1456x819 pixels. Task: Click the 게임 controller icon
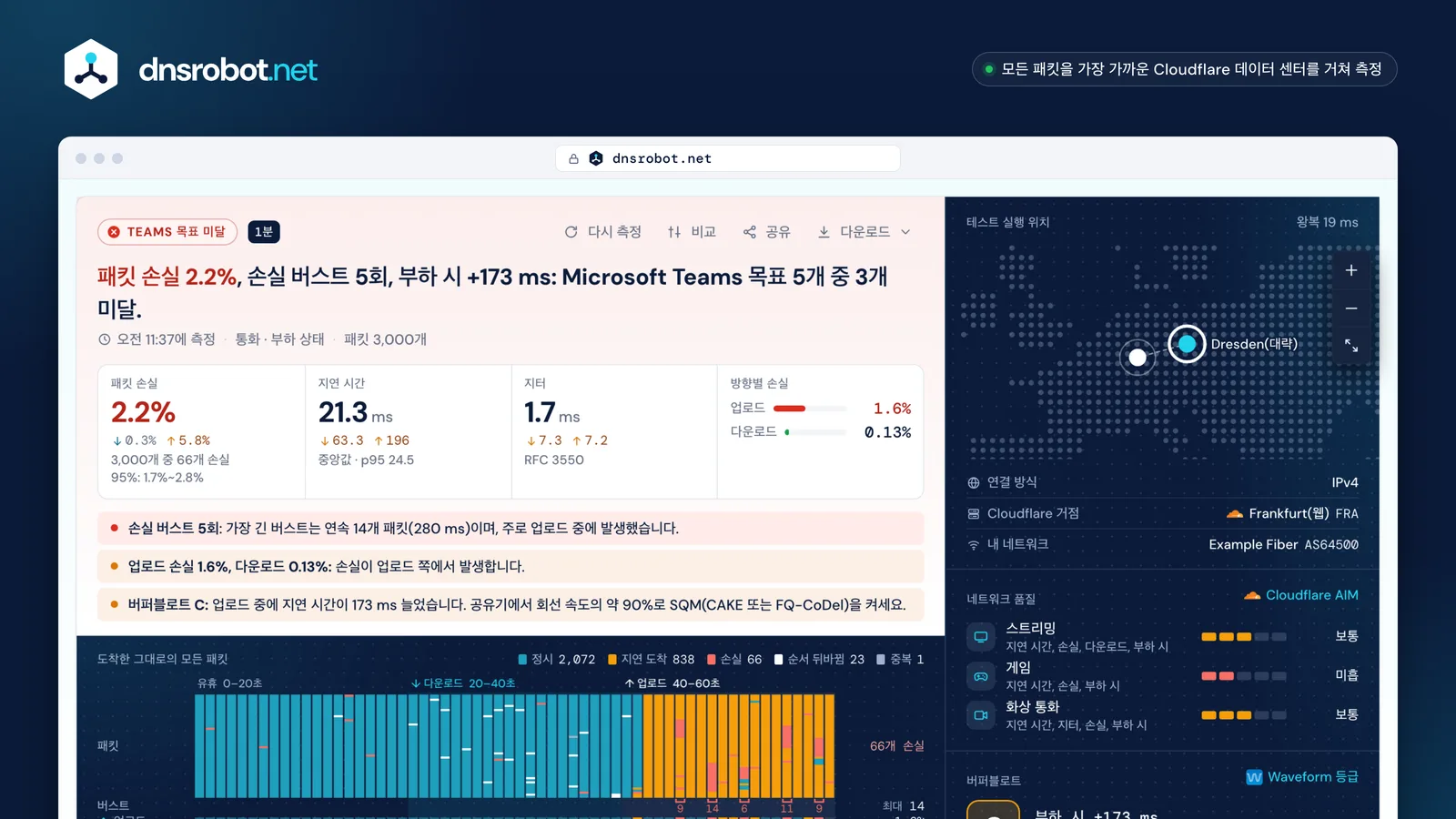tap(981, 675)
